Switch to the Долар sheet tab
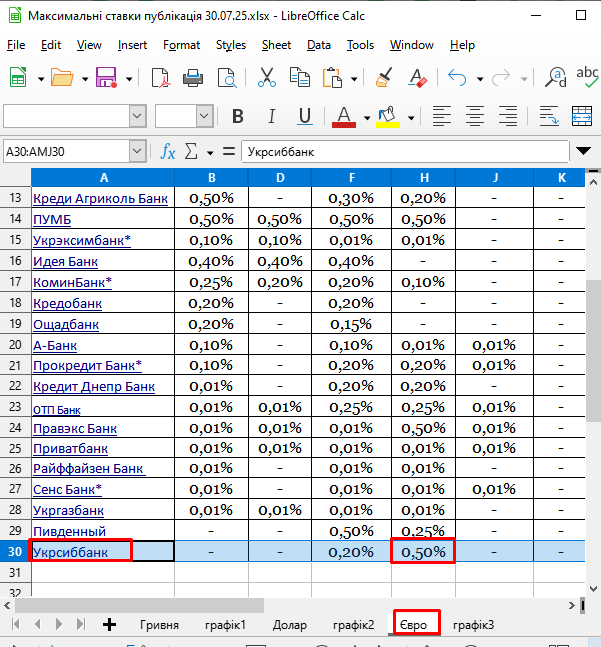This screenshot has width=601, height=647. click(290, 625)
